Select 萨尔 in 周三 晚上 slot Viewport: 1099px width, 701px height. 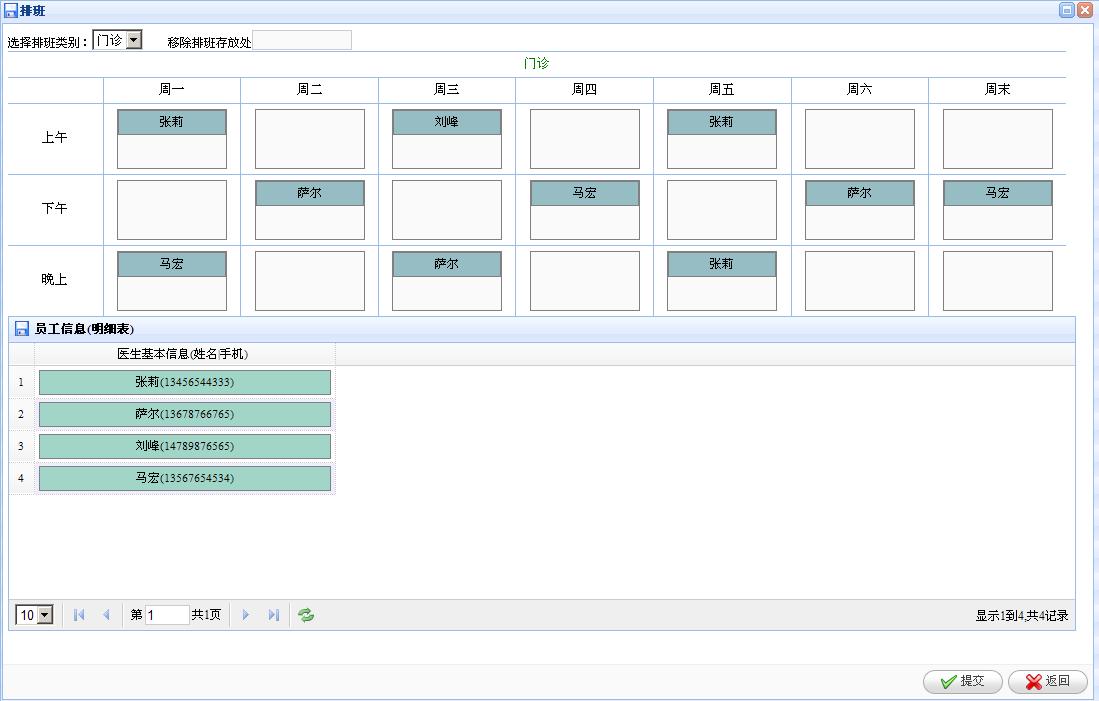point(446,264)
